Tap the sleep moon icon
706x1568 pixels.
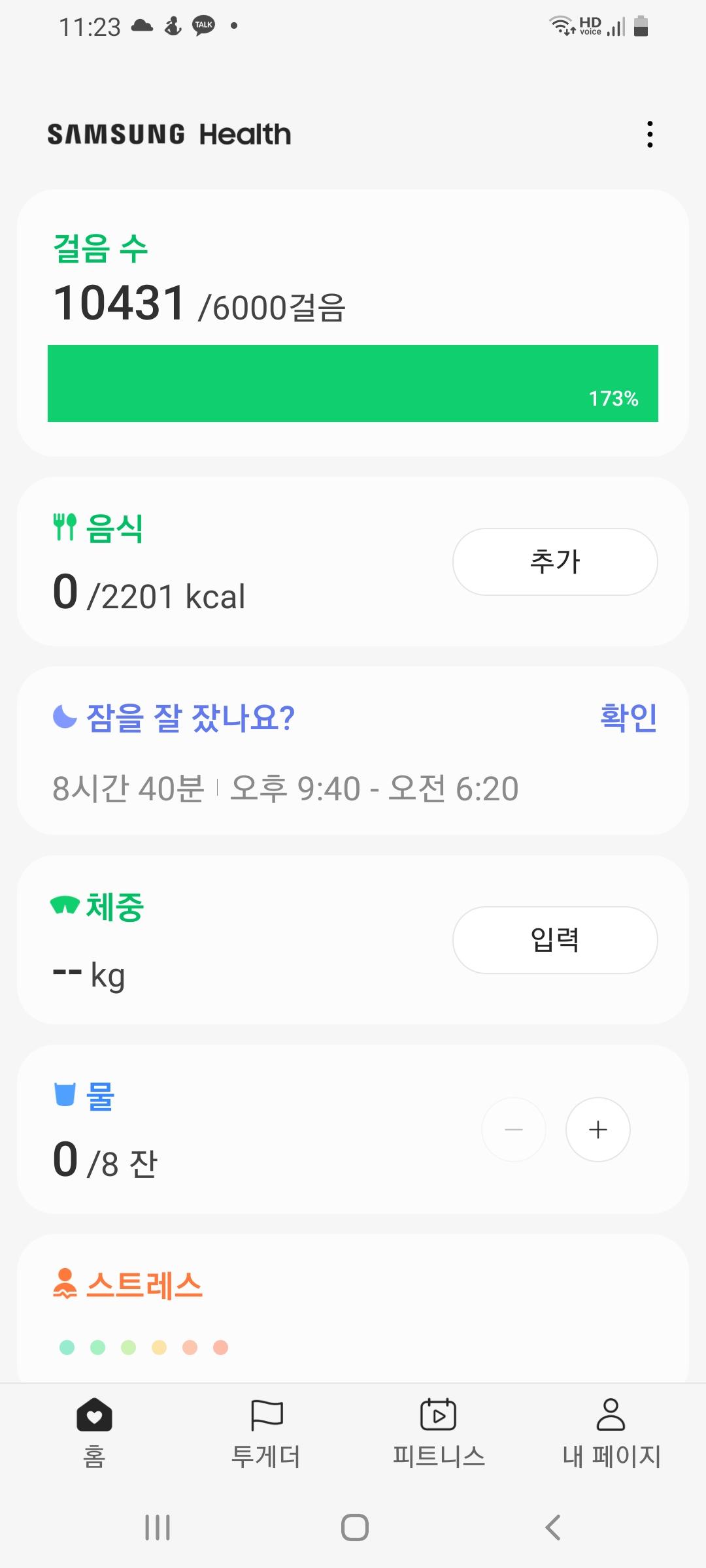pyautogui.click(x=65, y=717)
